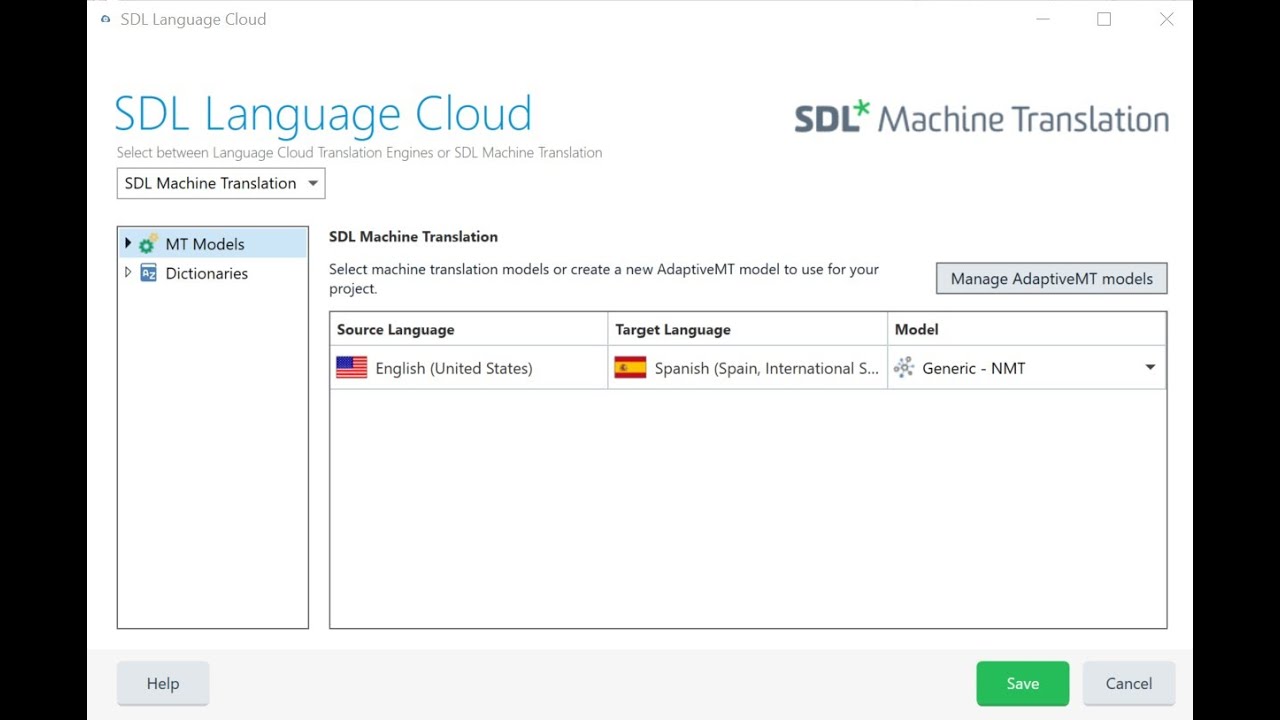
Task: Save the translation settings
Action: 1023,683
